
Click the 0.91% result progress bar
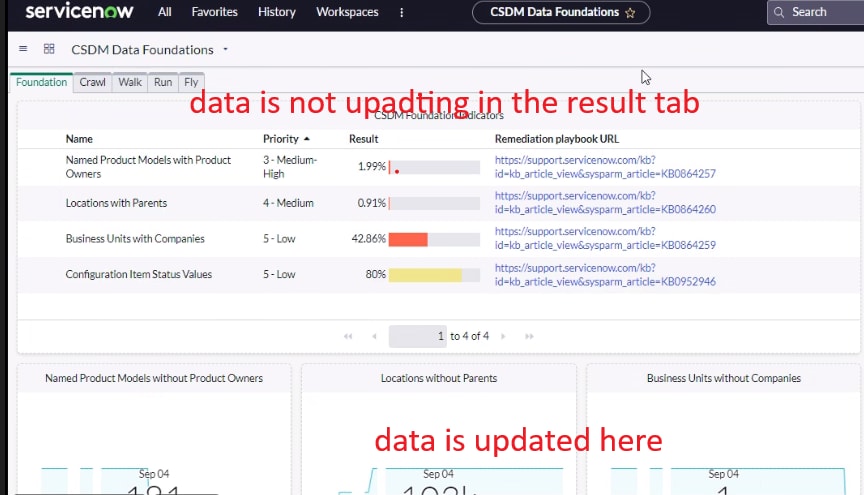point(434,203)
